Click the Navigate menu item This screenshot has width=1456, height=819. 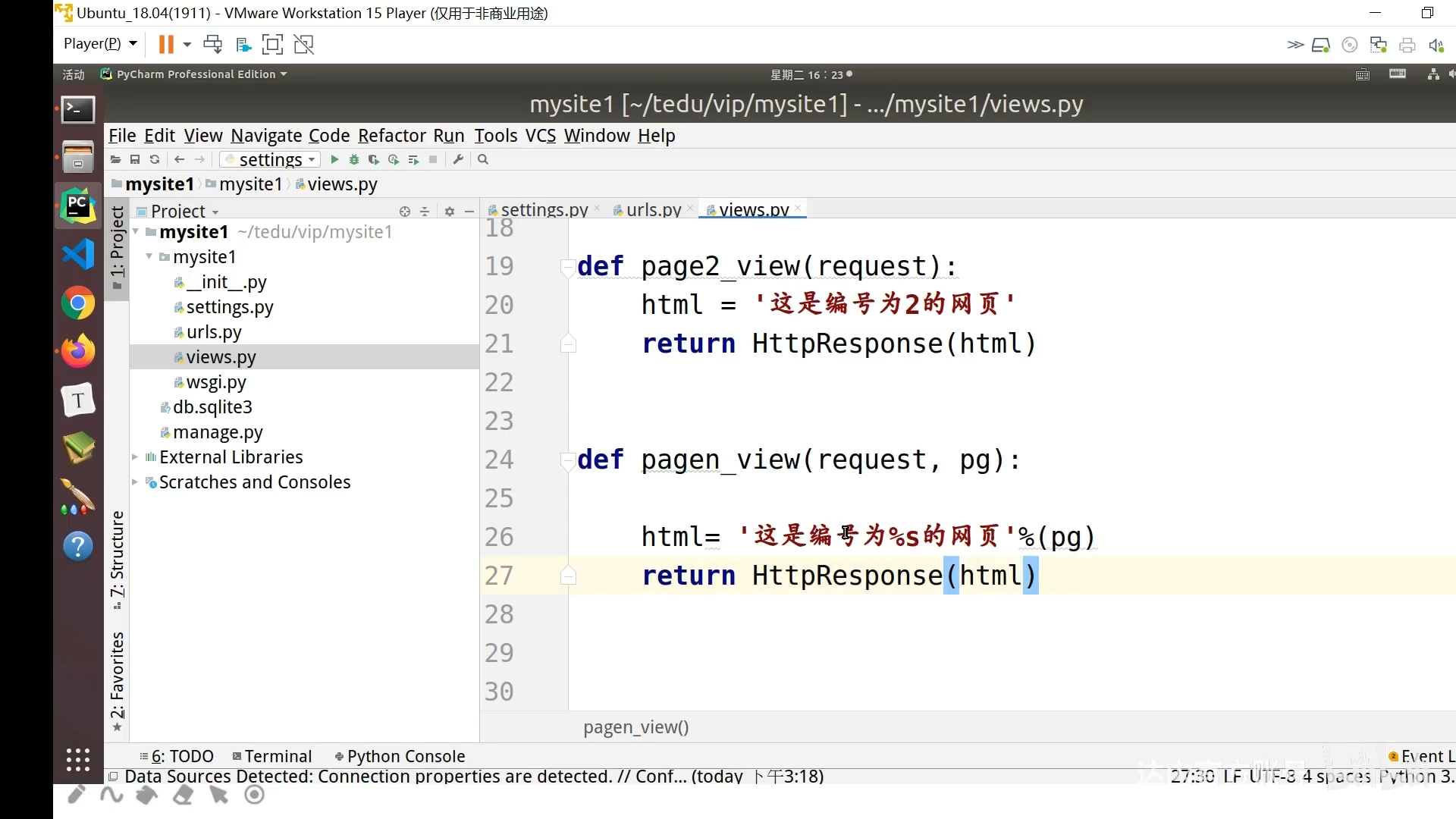[x=265, y=135]
